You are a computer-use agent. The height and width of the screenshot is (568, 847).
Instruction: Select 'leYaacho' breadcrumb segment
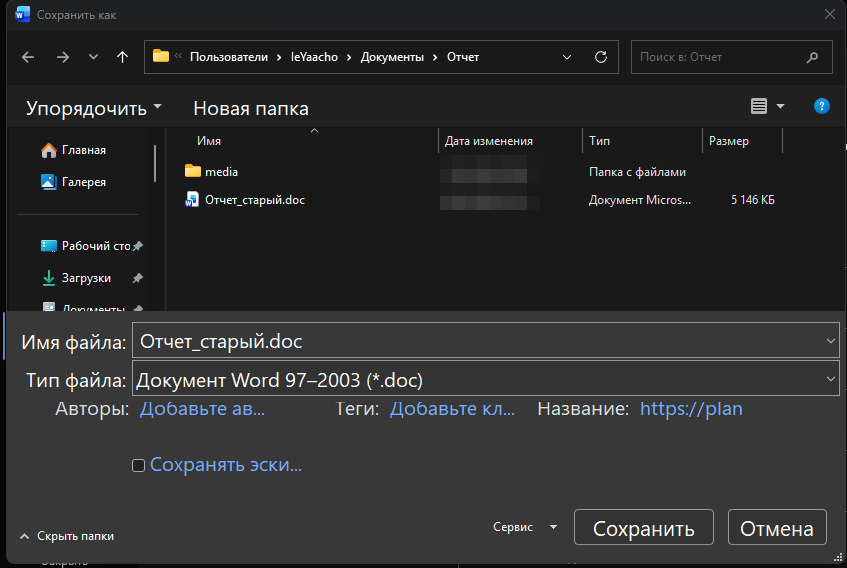[314, 57]
